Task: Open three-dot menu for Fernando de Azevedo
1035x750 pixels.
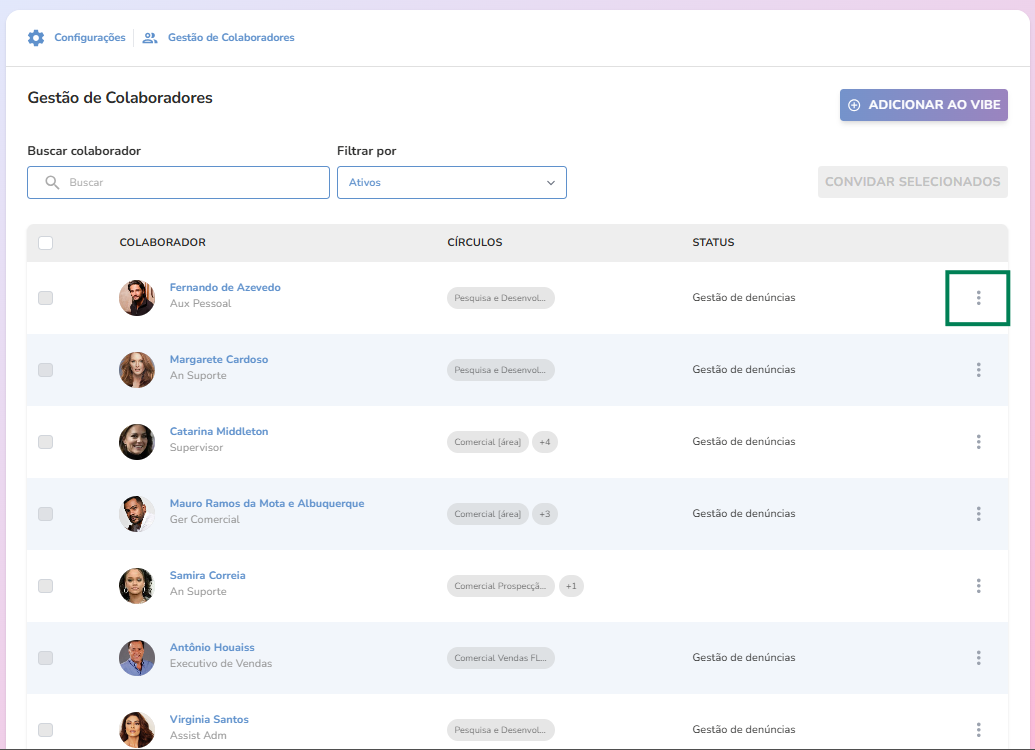Action: (978, 298)
